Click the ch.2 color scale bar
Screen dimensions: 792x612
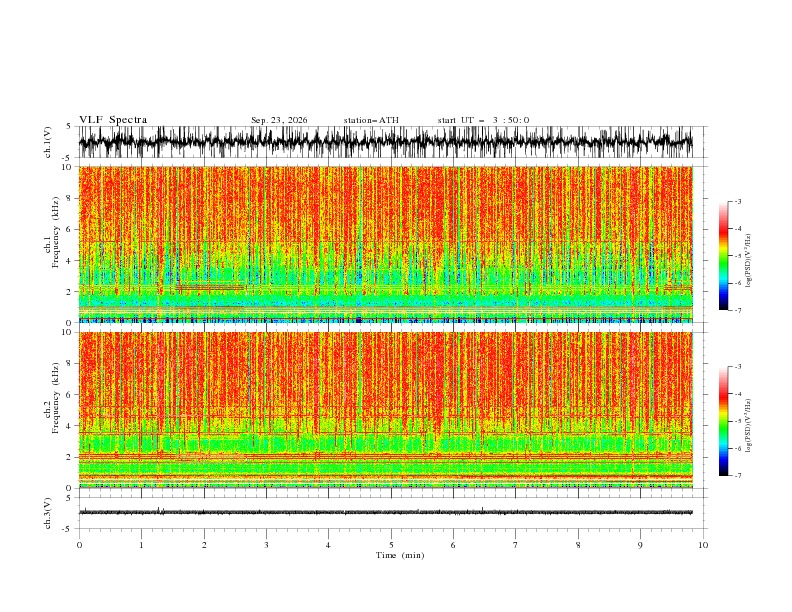(723, 421)
